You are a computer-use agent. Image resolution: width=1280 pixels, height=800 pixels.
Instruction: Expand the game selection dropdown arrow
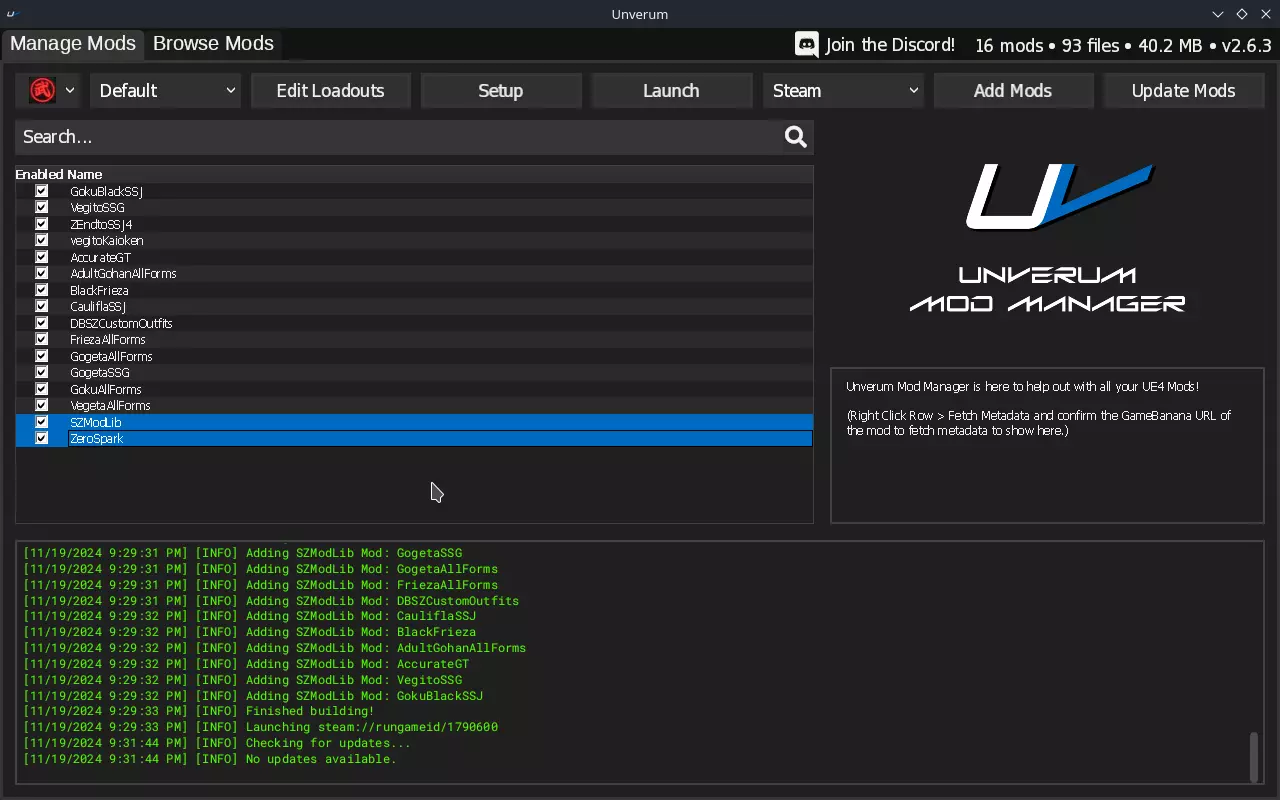tap(70, 90)
